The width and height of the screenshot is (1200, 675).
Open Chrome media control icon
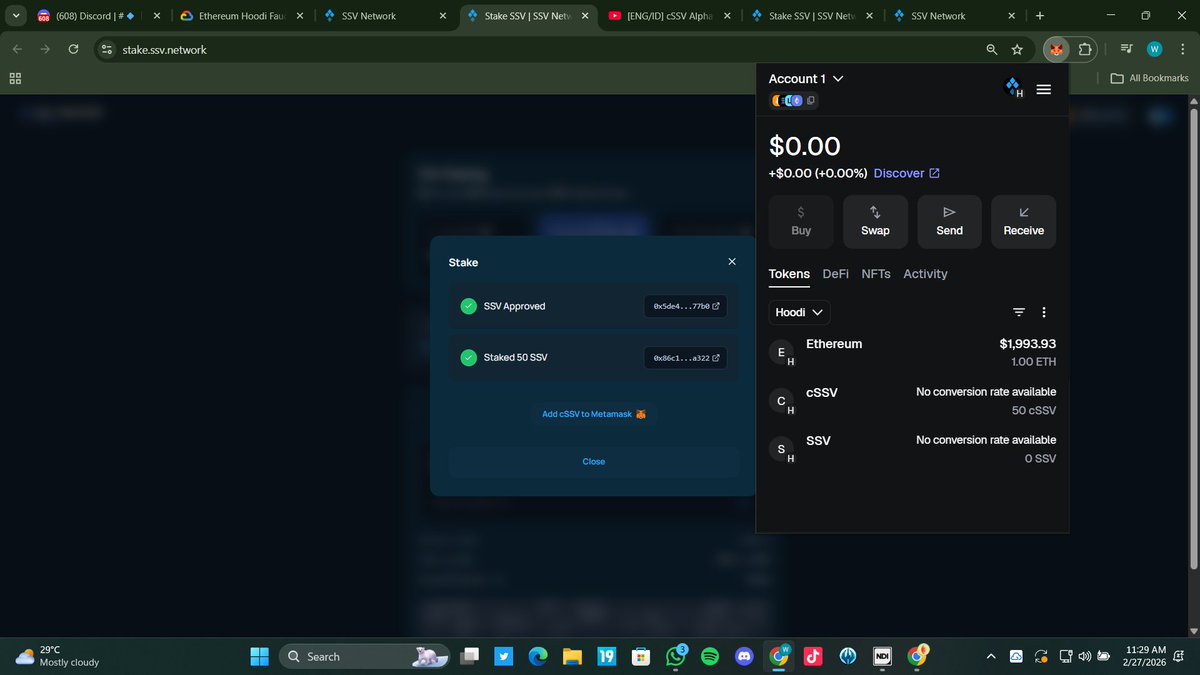[x=1127, y=49]
